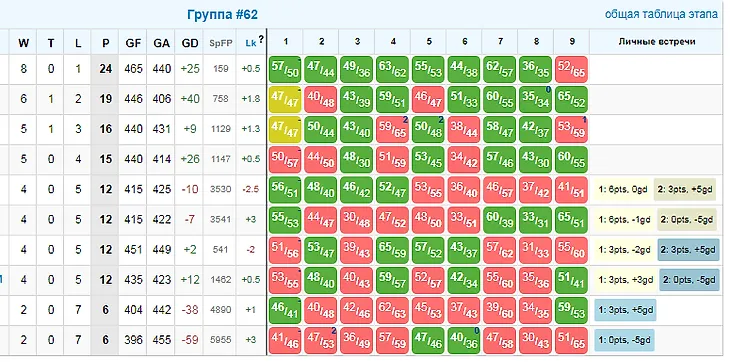Open the 65/59 green result cell
Screen dimensions: 730x362
(393, 250)
